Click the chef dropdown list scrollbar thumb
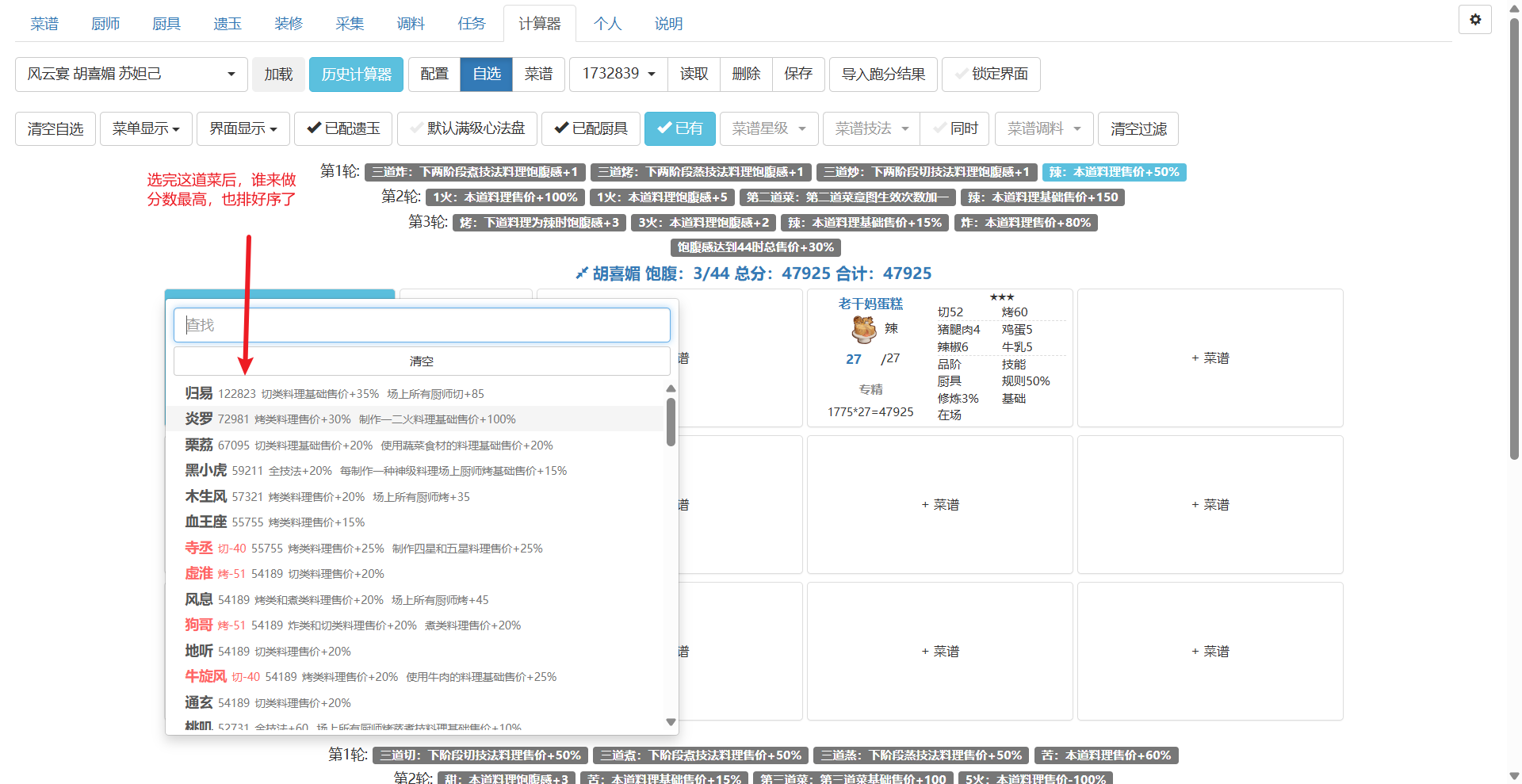1522x784 pixels. tap(671, 422)
